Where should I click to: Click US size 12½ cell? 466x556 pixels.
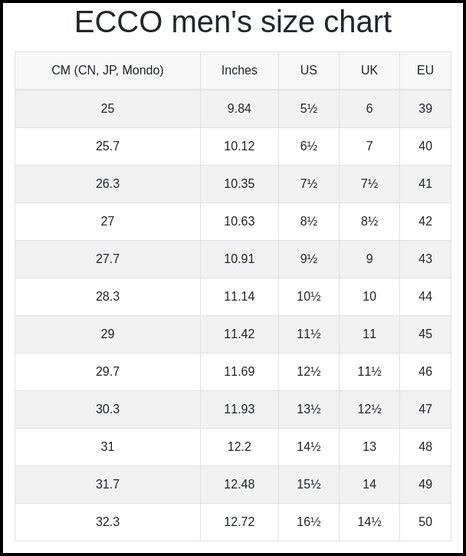coord(309,372)
